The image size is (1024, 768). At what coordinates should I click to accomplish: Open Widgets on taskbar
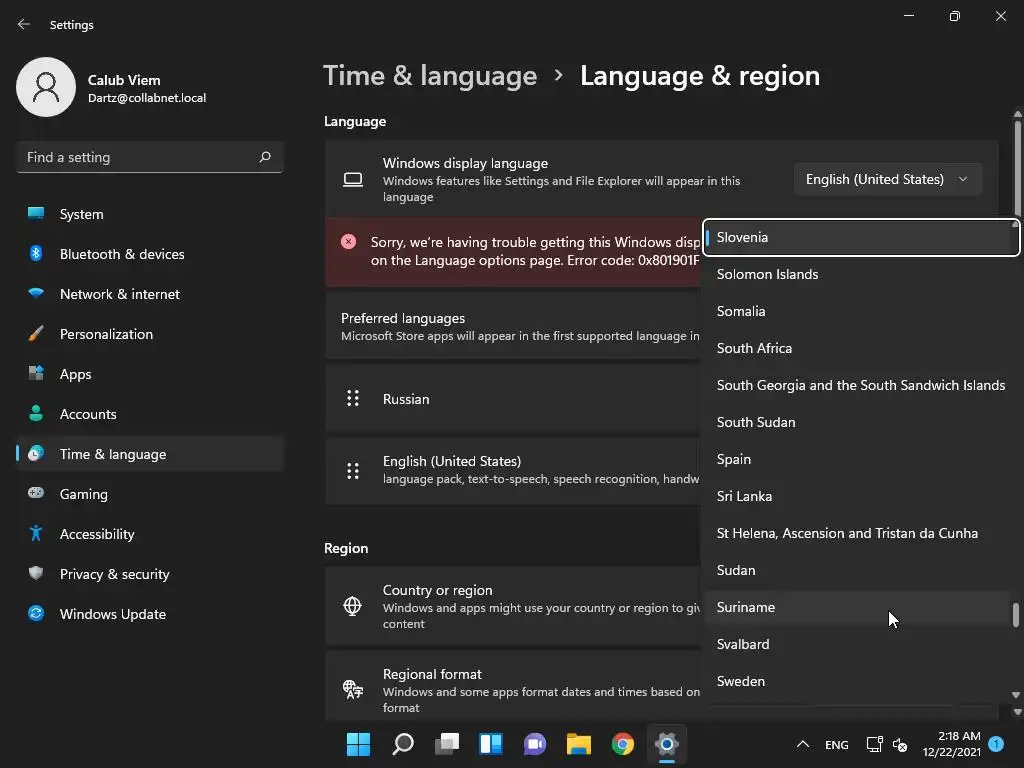[490, 744]
